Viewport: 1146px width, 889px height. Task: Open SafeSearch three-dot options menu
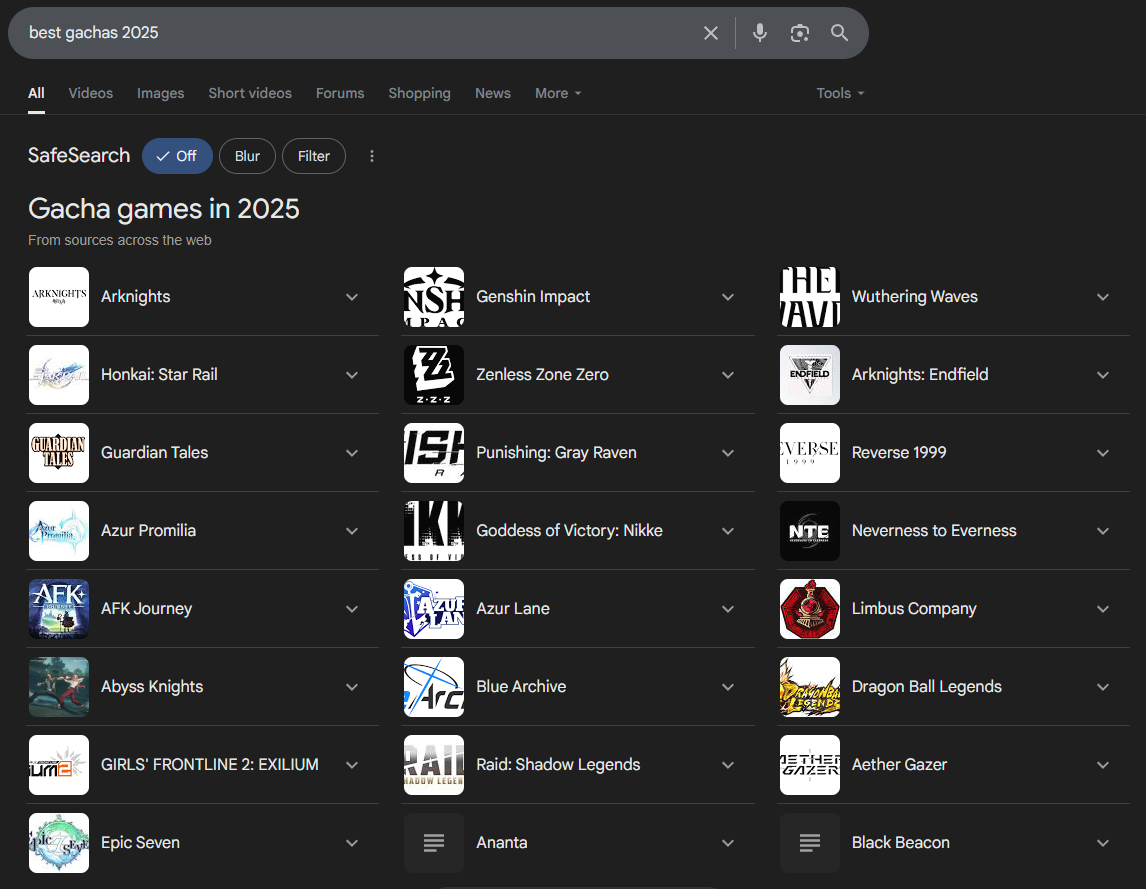[x=371, y=156]
